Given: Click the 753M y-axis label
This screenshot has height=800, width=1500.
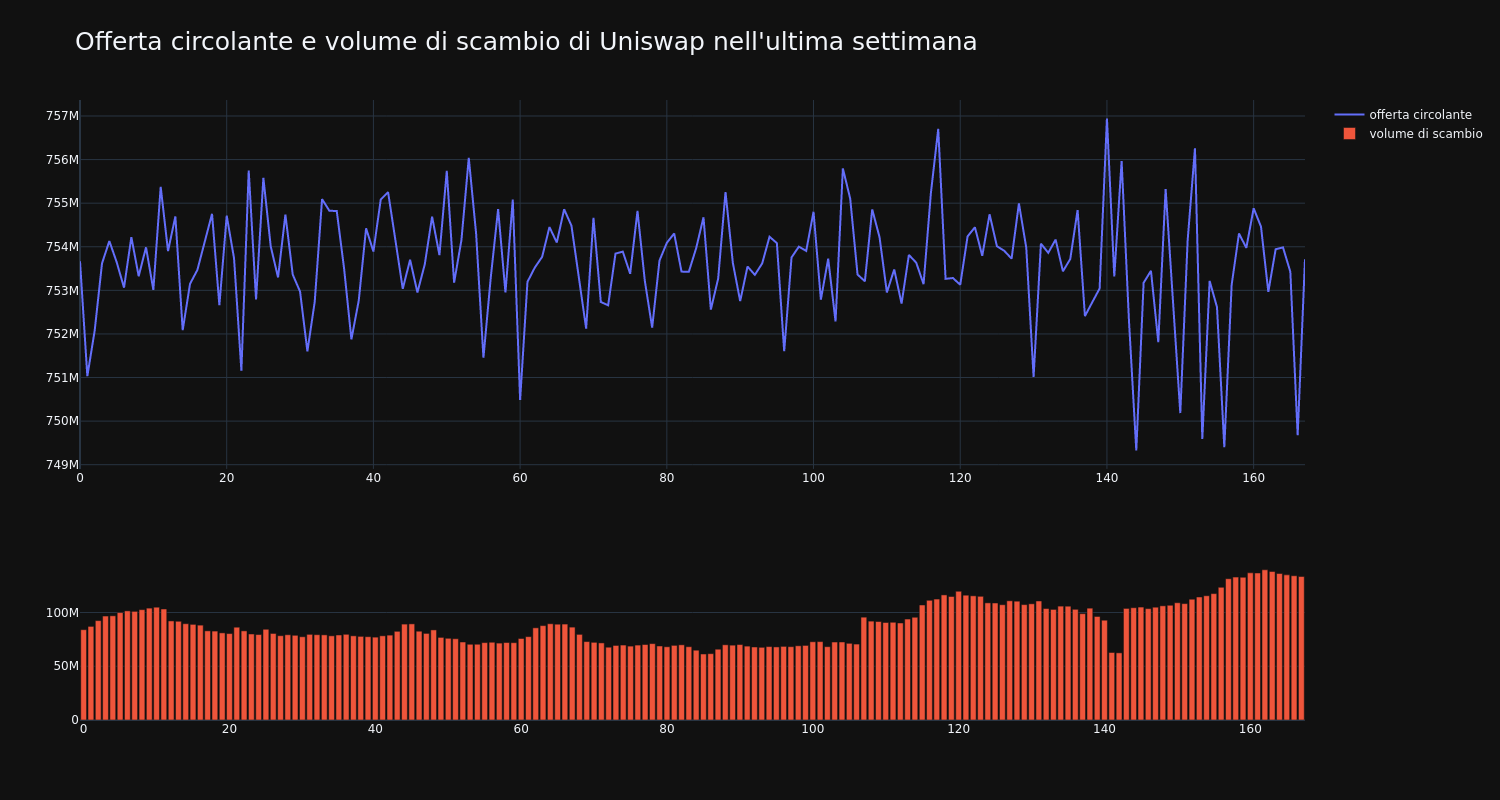Looking at the screenshot, I should [x=62, y=291].
